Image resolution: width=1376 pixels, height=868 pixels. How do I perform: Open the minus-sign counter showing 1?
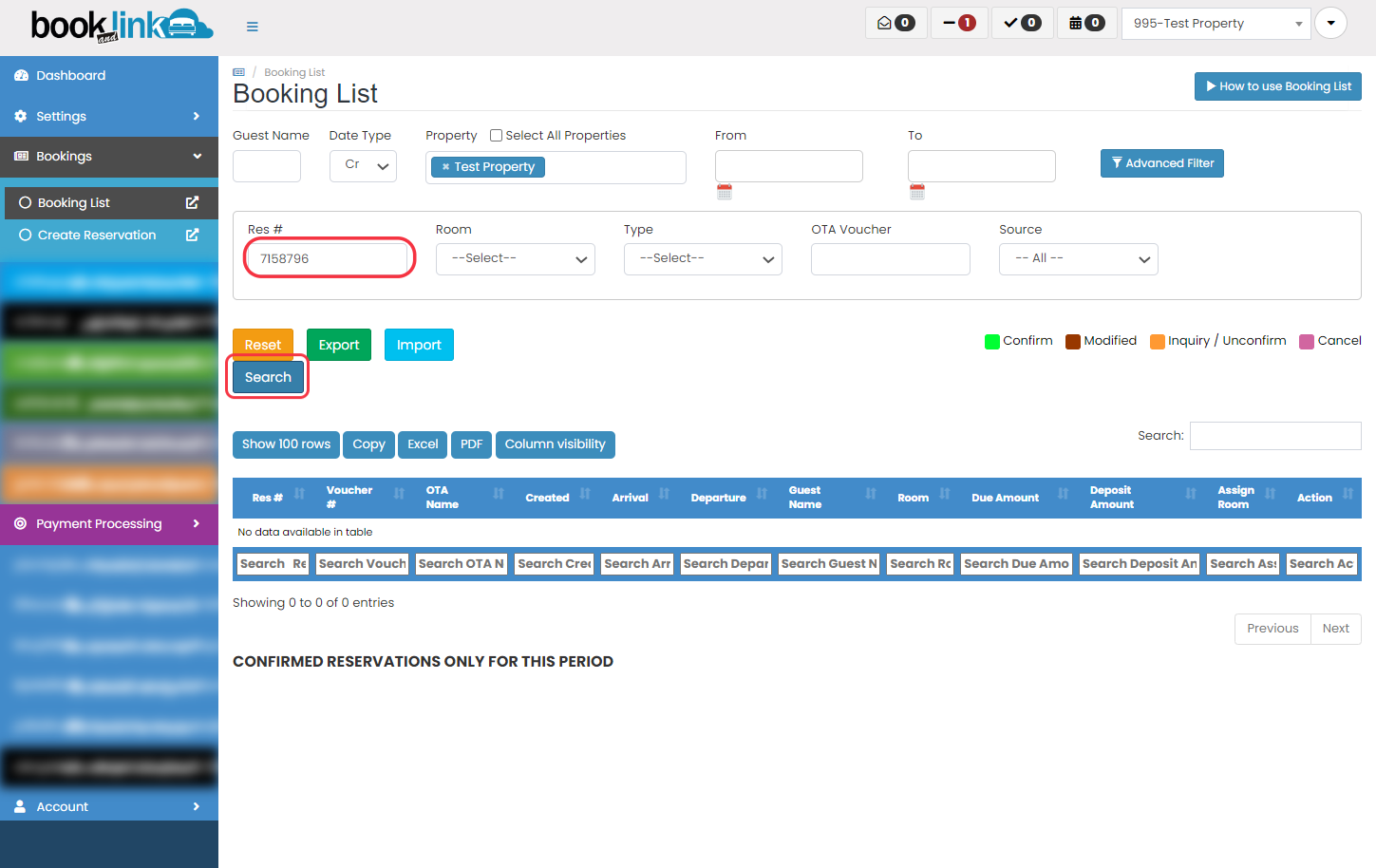(959, 23)
